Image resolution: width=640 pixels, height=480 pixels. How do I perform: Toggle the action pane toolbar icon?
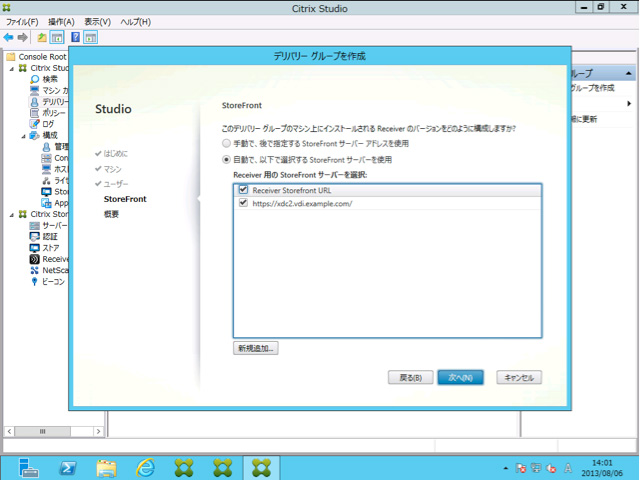(90, 38)
